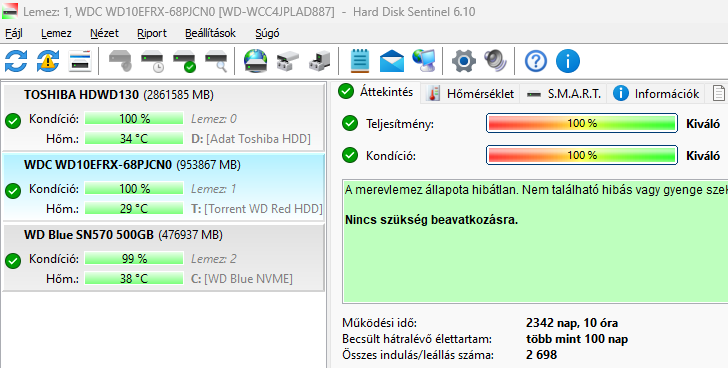
Task: Open the blue notepad report icon
Action: 360,61
